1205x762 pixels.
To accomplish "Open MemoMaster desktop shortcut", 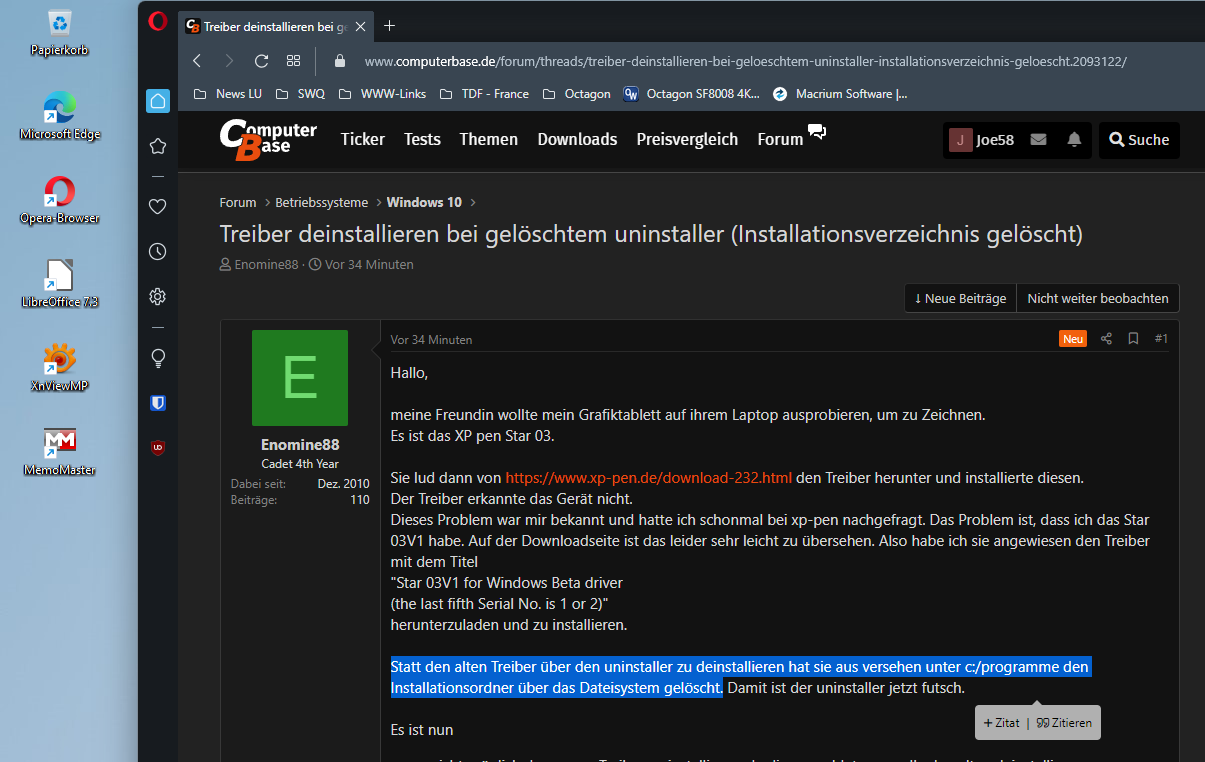I will coord(60,452).
